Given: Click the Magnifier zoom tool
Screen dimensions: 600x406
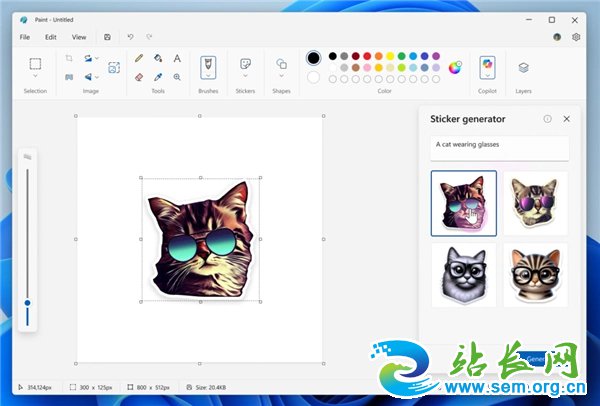Looking at the screenshot, I should [x=177, y=76].
